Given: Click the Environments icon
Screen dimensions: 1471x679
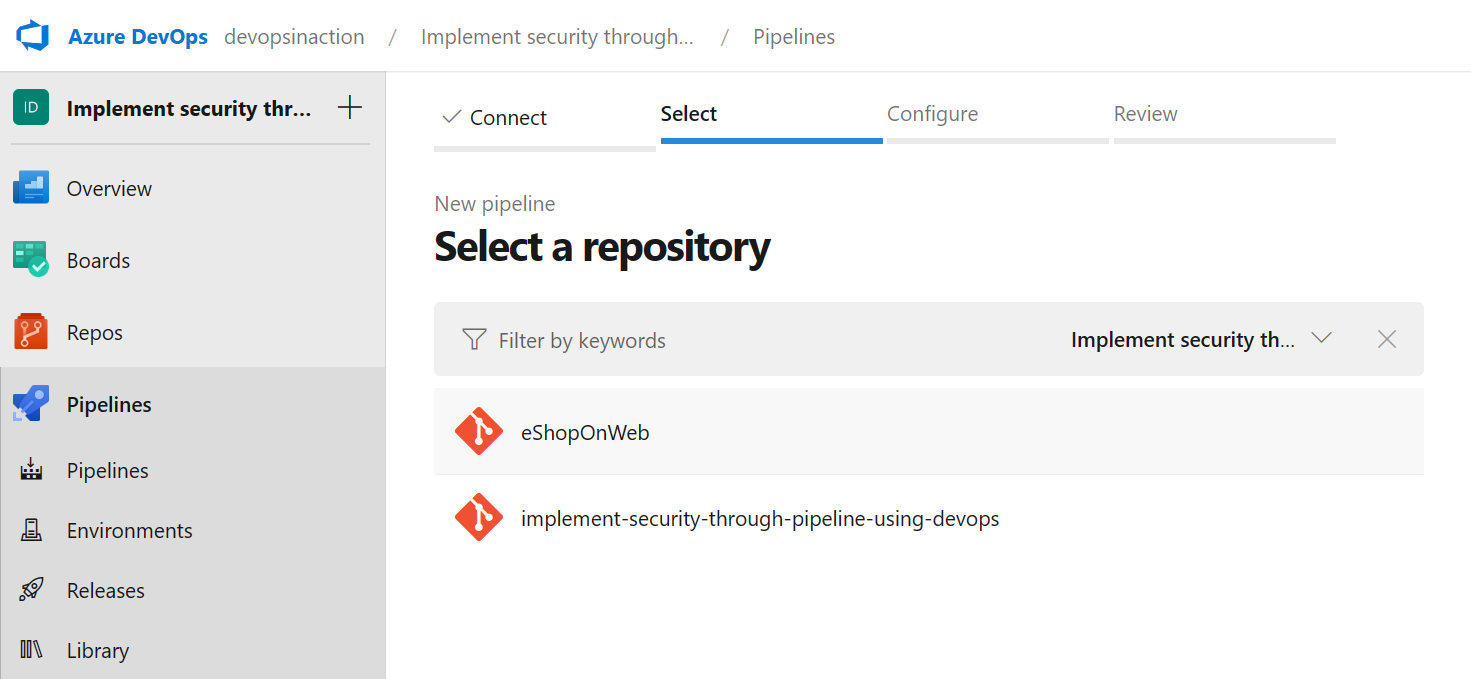Looking at the screenshot, I should 31,530.
